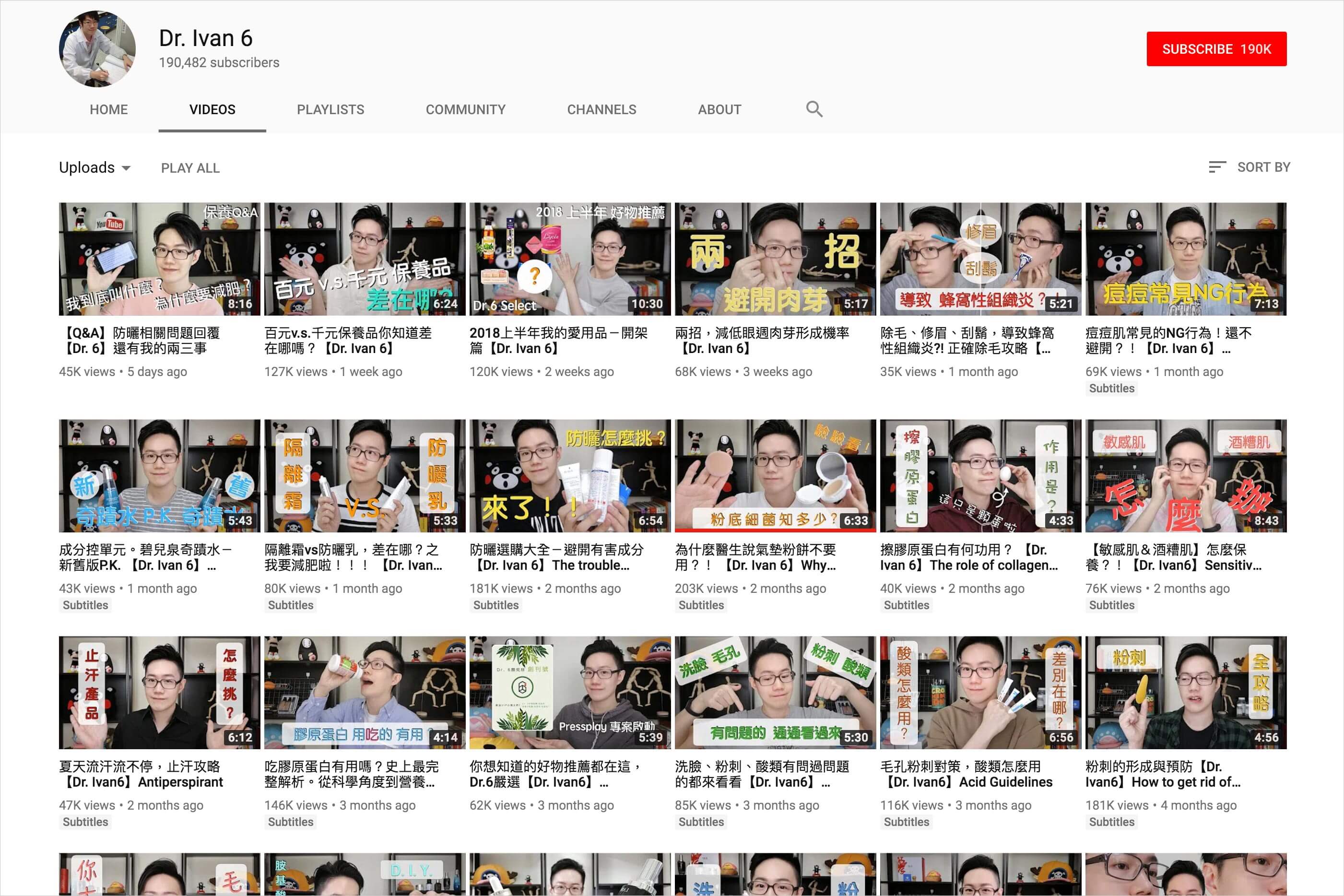Open the Playlists tab
Viewport: 1344px width, 896px height.
tap(330, 109)
